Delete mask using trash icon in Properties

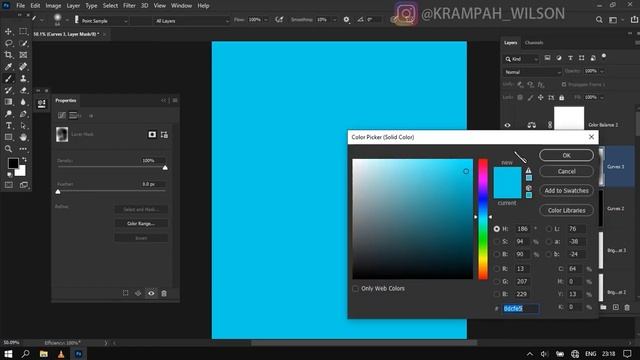[164, 293]
